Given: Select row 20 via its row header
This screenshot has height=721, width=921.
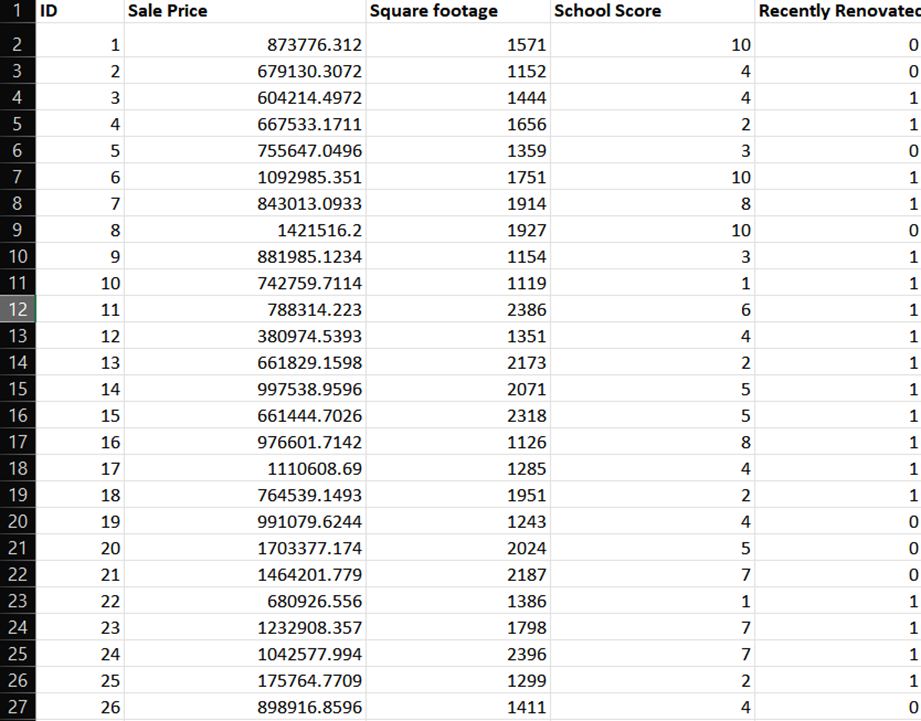Looking at the screenshot, I should pos(15,521).
